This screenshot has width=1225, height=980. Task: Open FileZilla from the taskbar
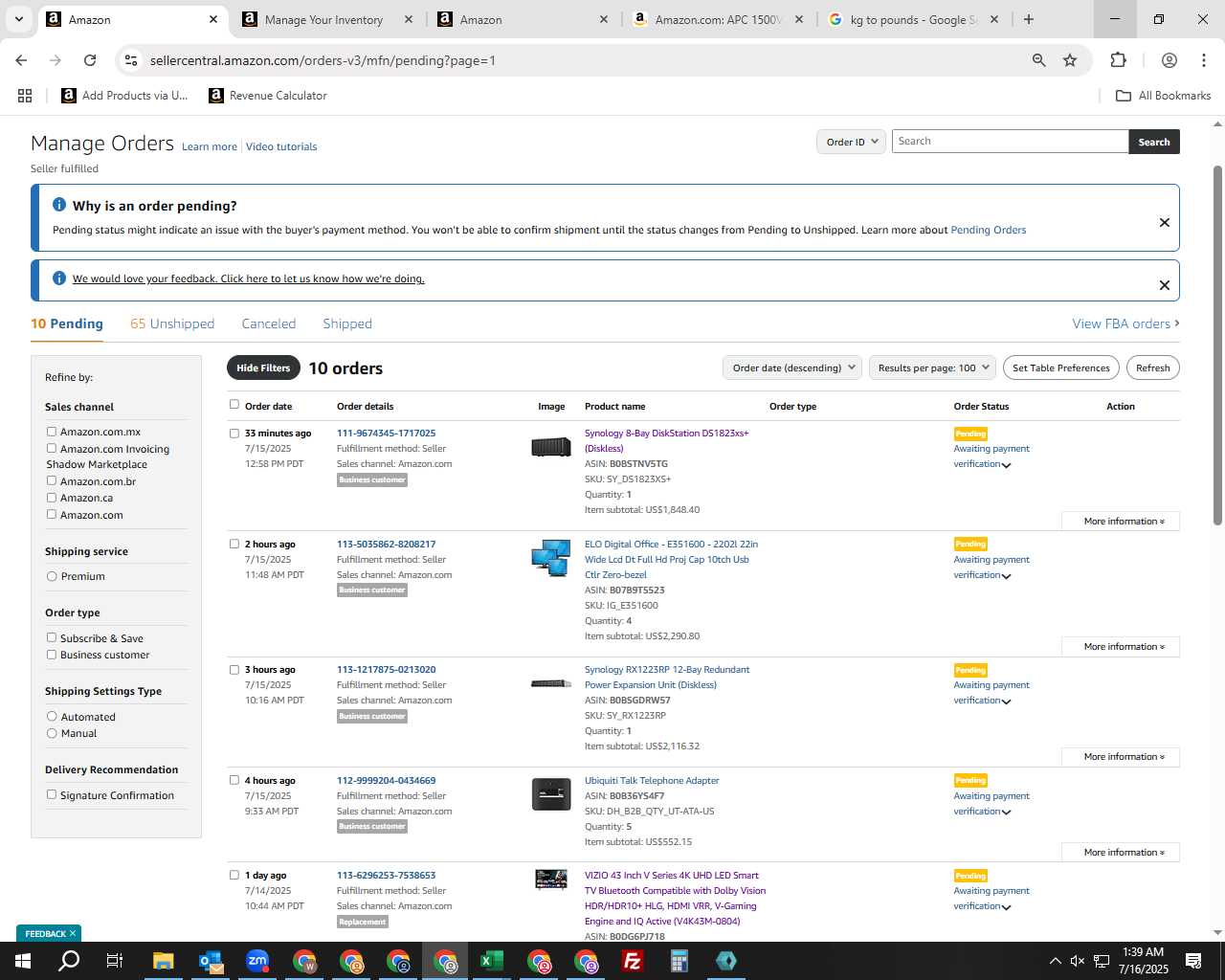point(633,961)
